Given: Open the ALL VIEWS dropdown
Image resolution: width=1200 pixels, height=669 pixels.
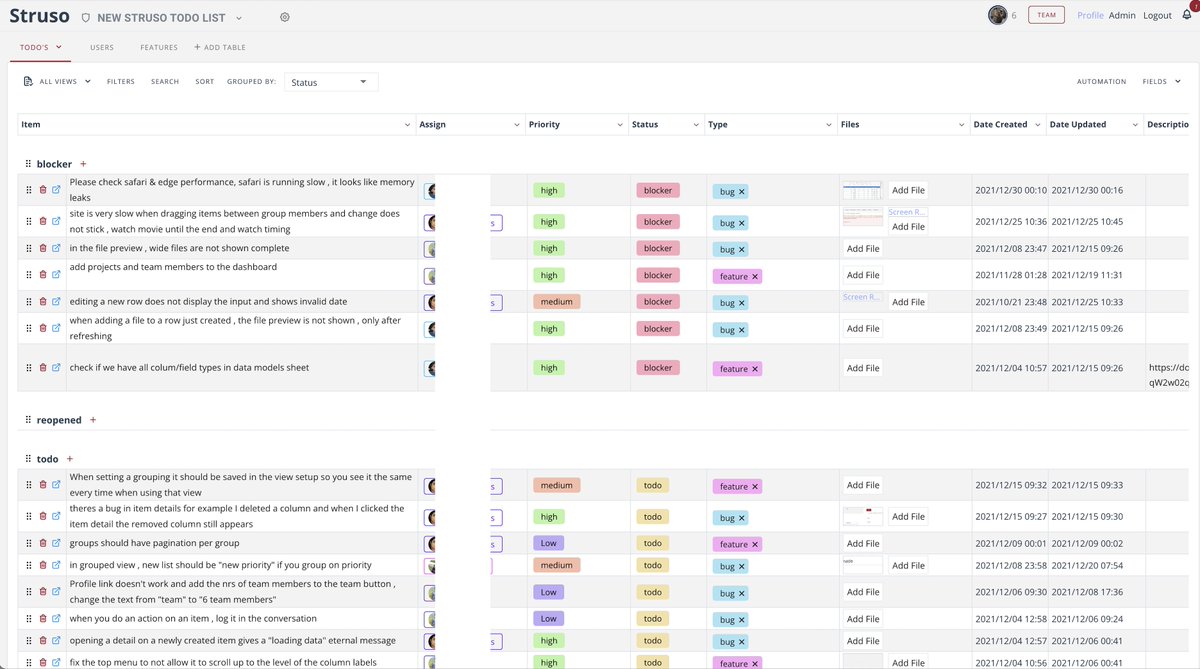Looking at the screenshot, I should [57, 81].
